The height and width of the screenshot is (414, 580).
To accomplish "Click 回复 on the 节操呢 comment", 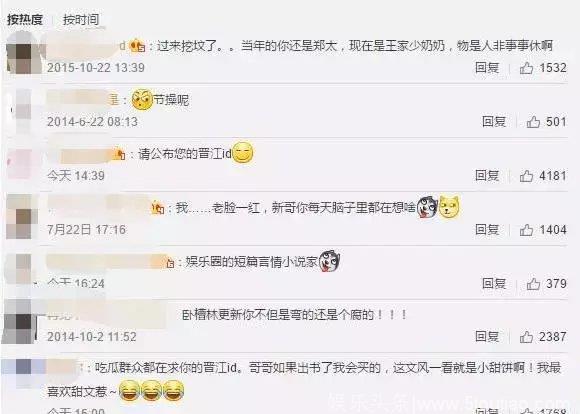I will 494,122.
